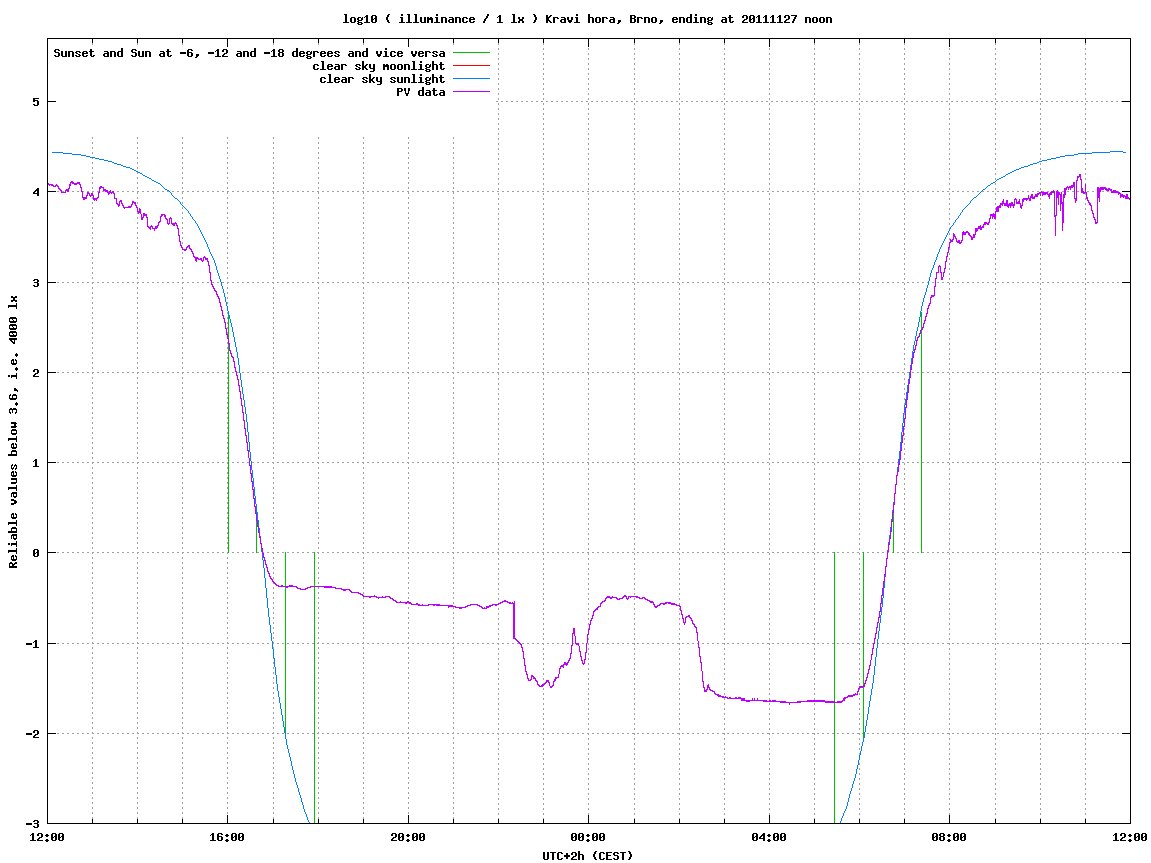
Task: Click the red line sample in the legend
Action: click(x=471, y=66)
